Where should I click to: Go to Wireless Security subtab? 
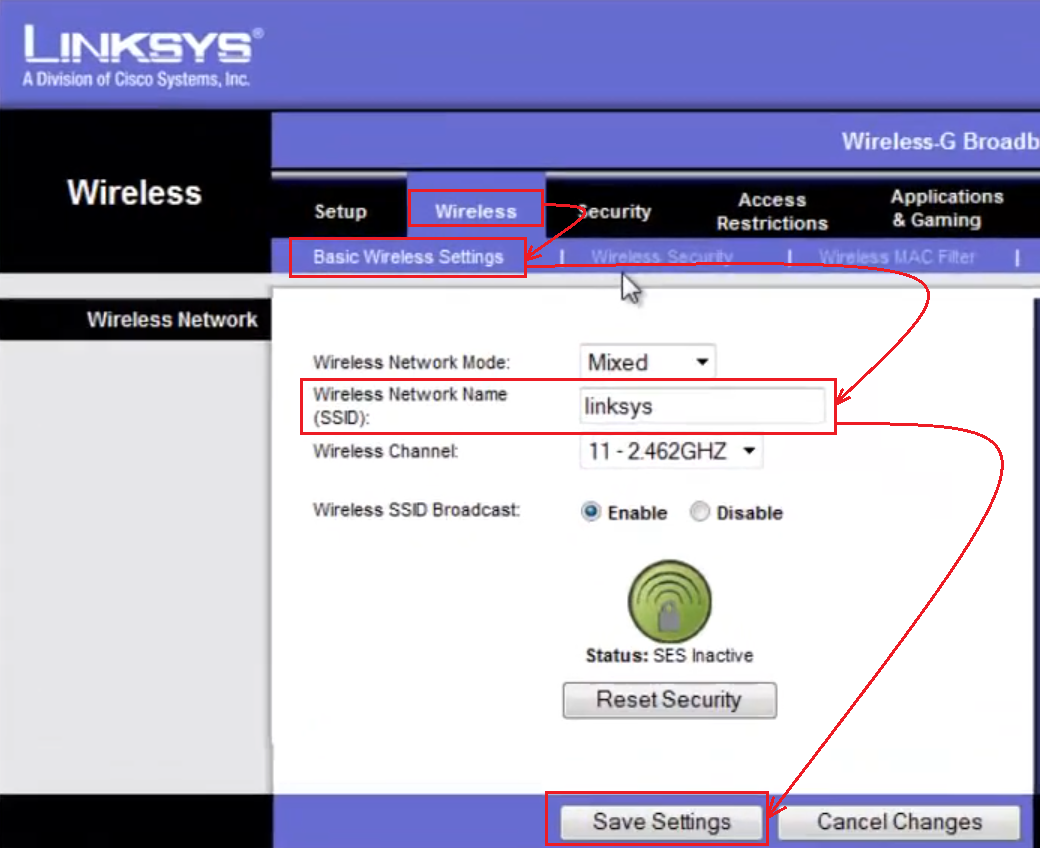pos(662,257)
